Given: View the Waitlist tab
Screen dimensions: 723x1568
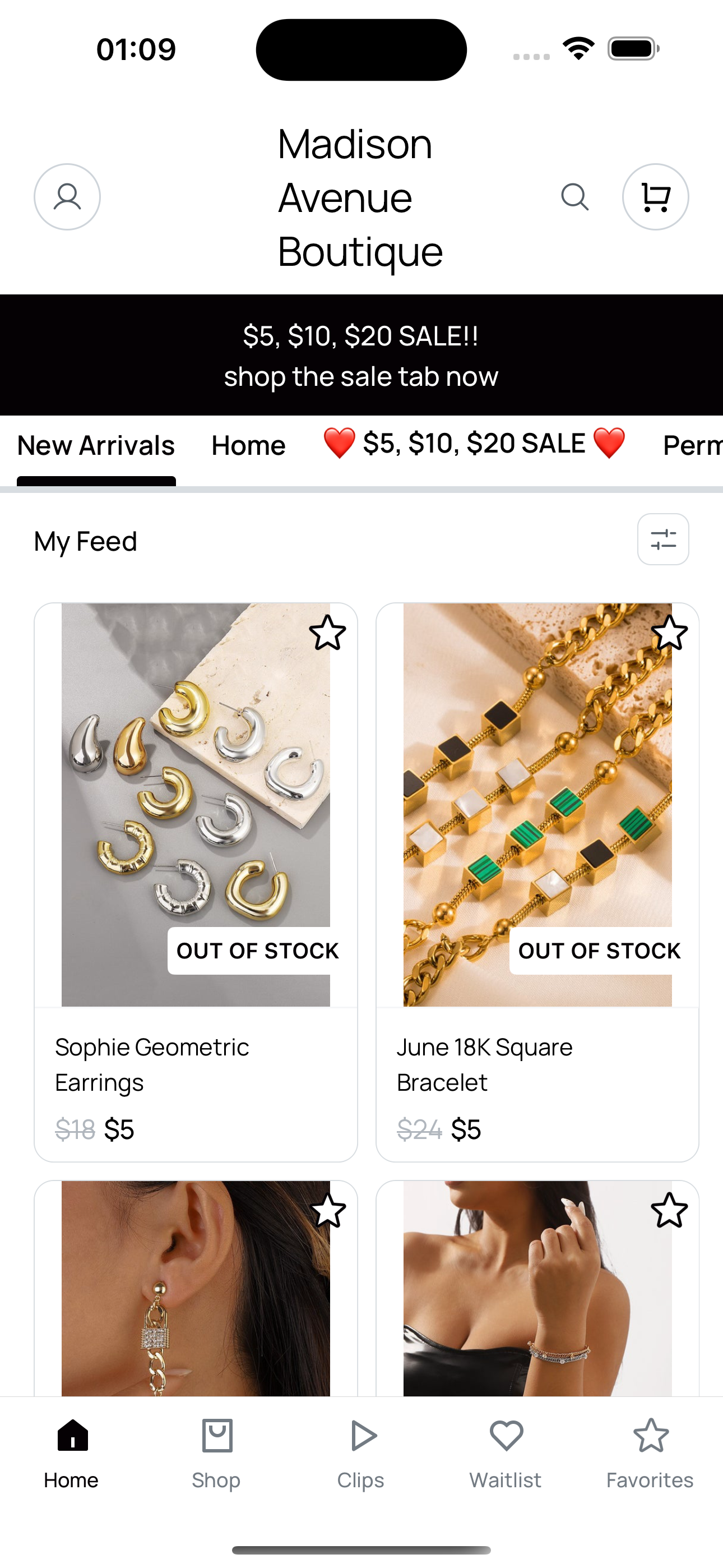Looking at the screenshot, I should click(506, 1454).
